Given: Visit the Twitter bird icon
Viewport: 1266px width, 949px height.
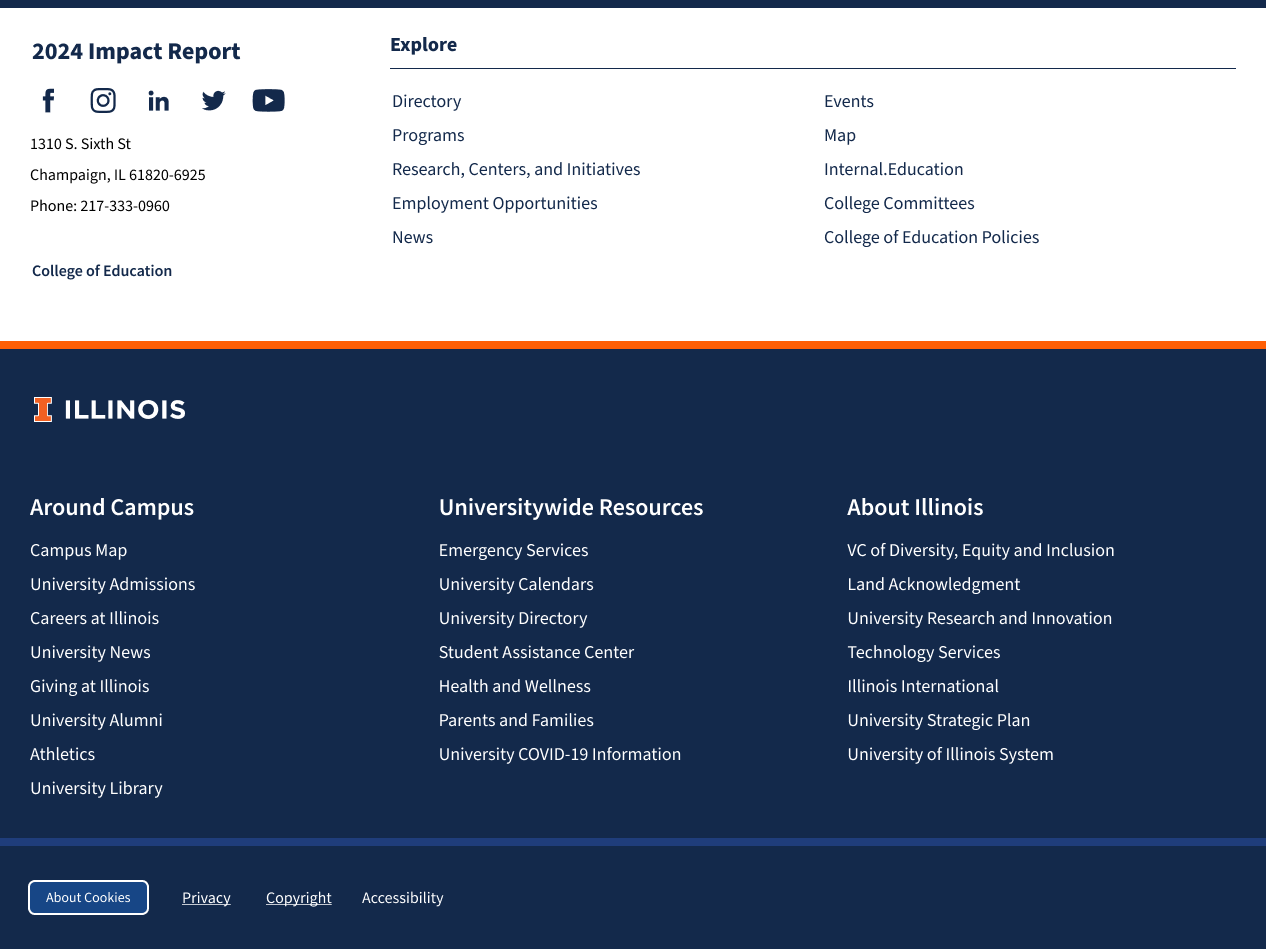Looking at the screenshot, I should click(213, 101).
